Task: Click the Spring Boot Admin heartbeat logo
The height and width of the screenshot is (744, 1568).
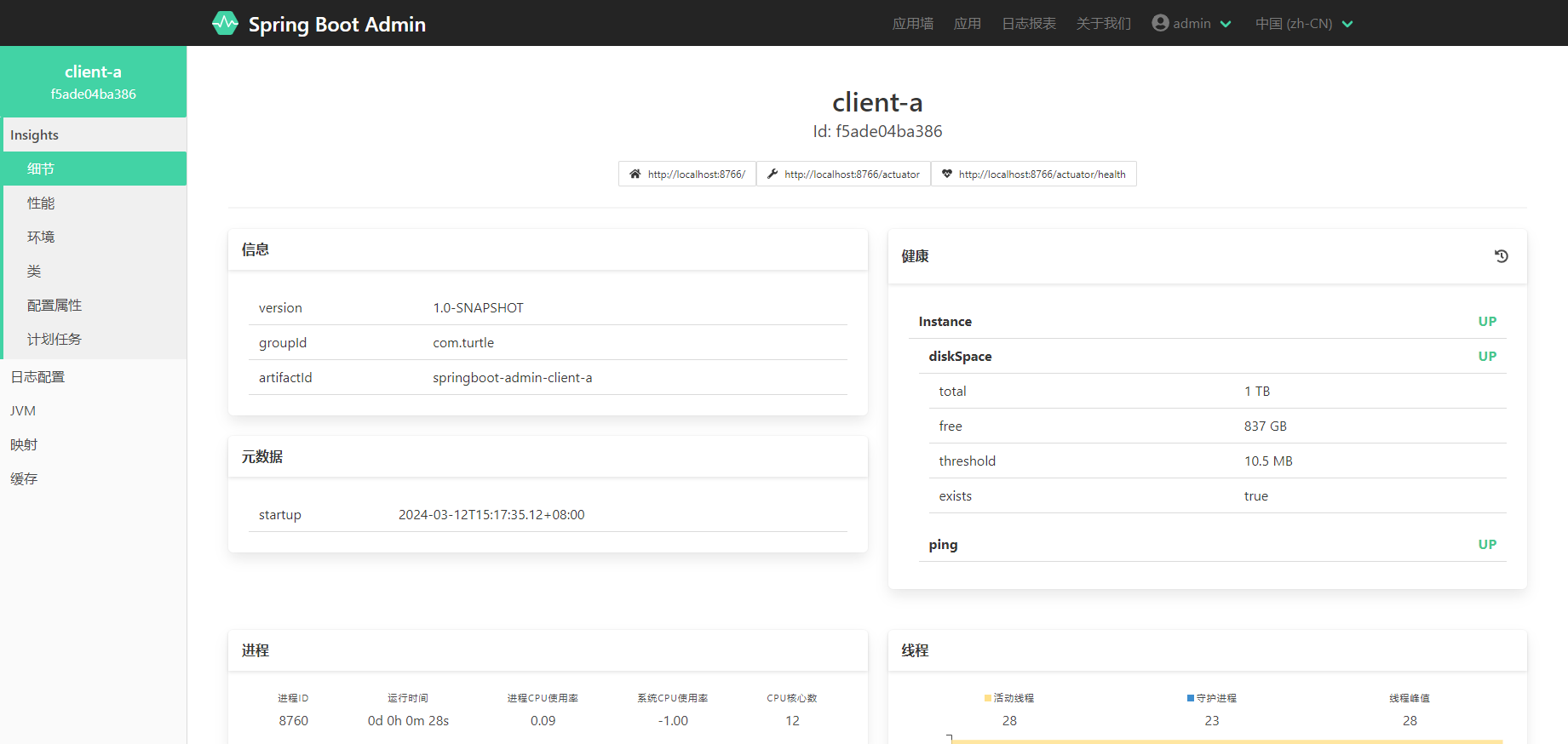Action: pos(225,23)
